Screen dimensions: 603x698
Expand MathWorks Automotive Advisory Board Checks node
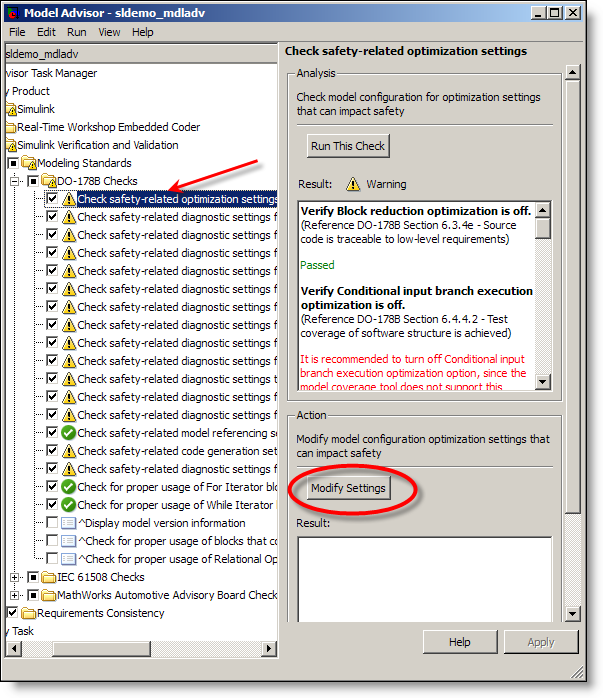(15, 595)
